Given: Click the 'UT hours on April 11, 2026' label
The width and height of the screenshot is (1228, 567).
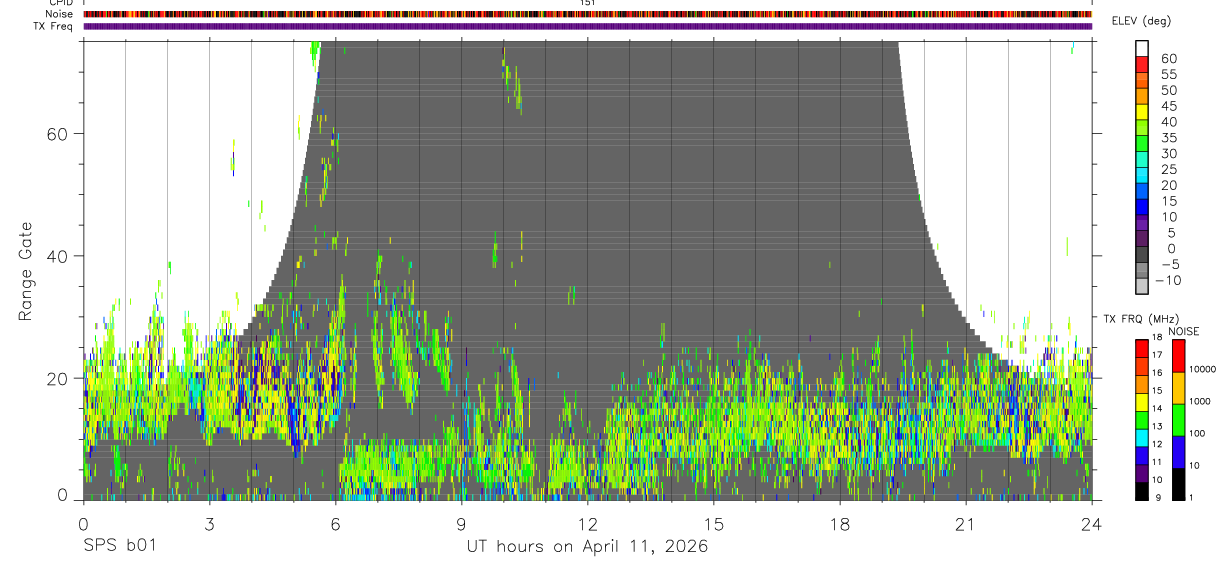Looking at the screenshot, I should click(587, 546).
